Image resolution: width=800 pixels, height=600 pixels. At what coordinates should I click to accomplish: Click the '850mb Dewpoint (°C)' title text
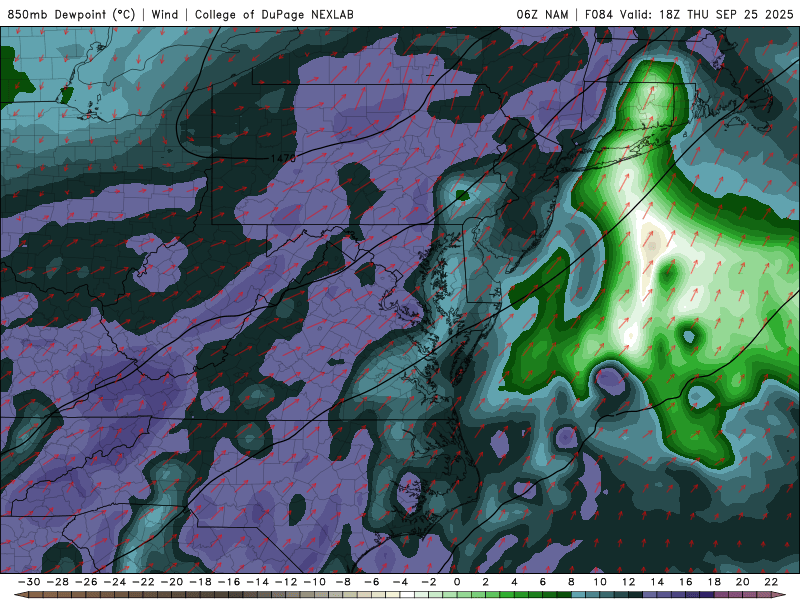[x=71, y=14]
